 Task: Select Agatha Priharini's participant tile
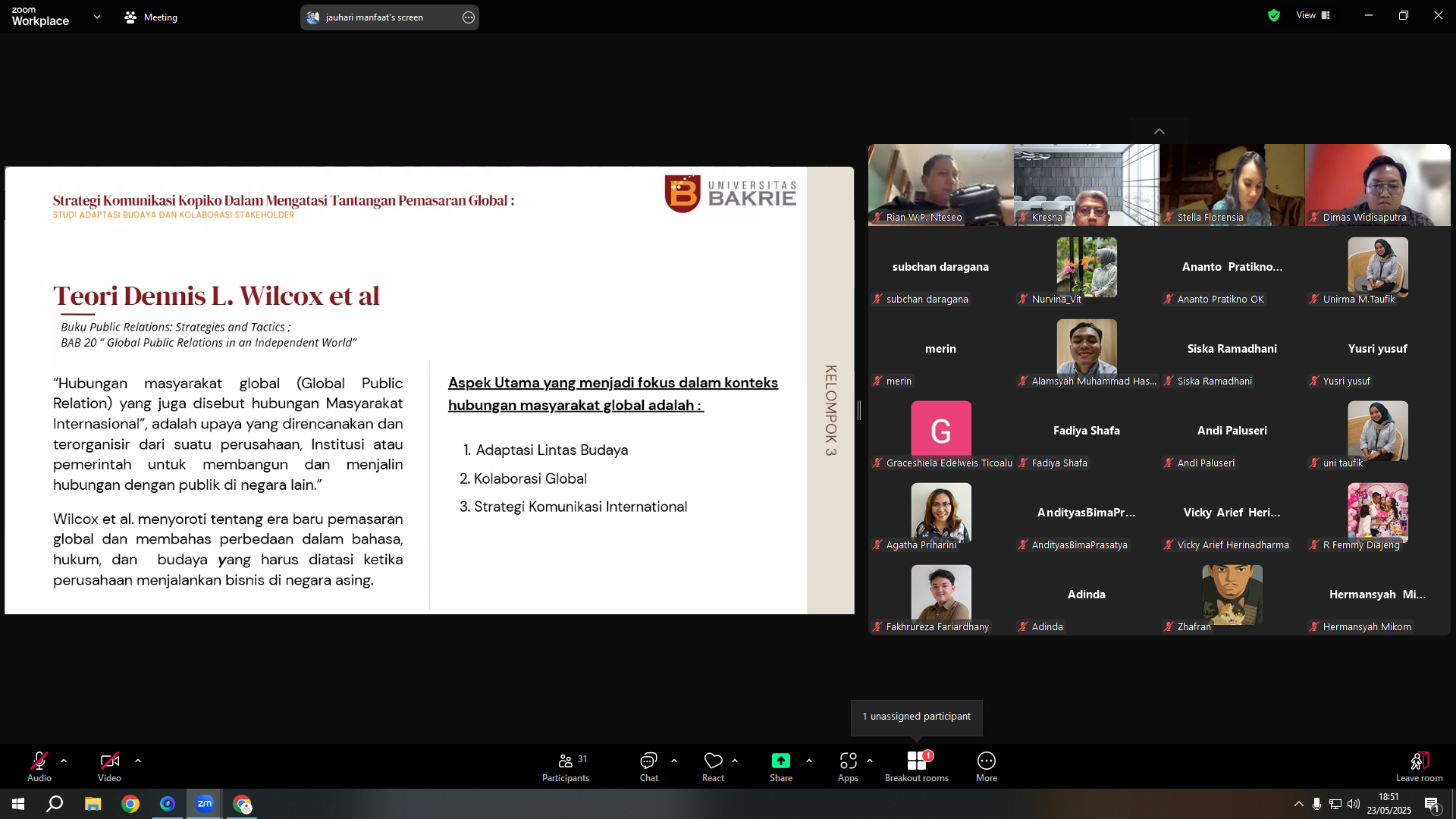[940, 513]
